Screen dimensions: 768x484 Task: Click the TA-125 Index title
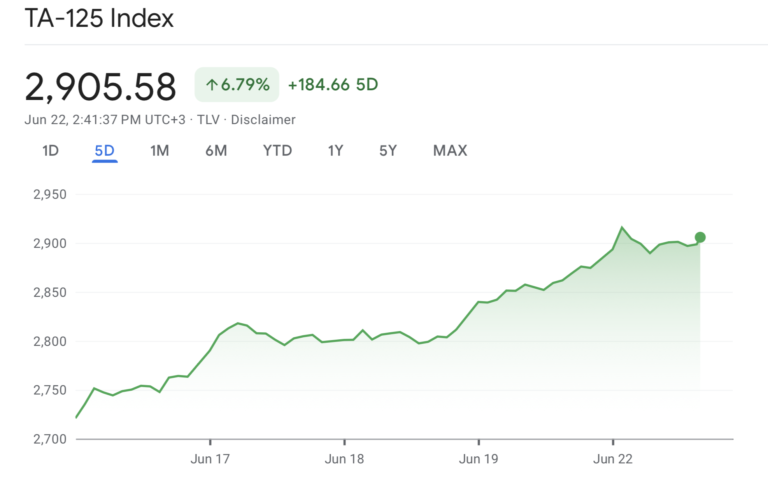click(x=99, y=19)
